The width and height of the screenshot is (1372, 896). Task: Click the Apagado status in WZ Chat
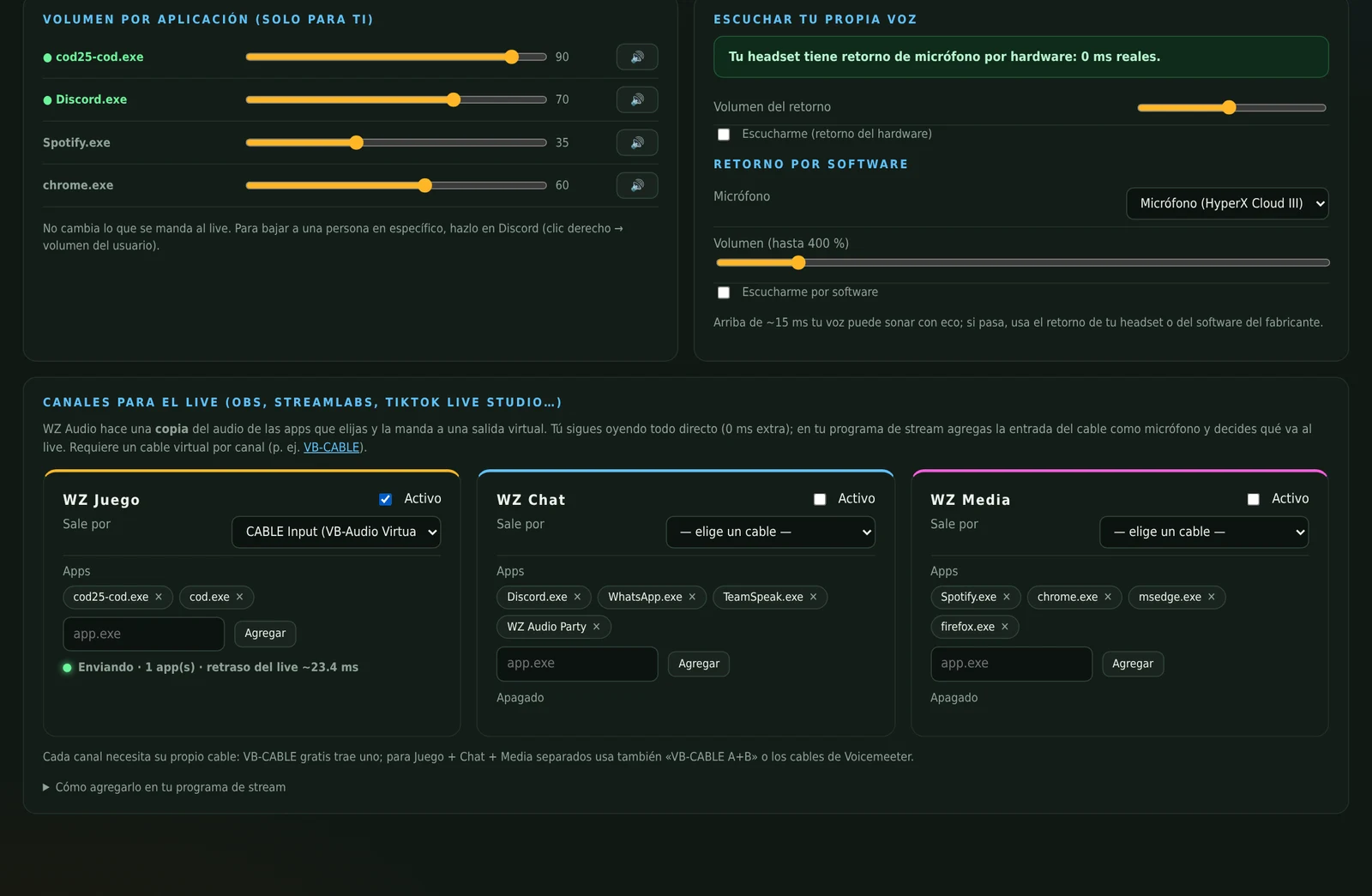[x=521, y=698]
